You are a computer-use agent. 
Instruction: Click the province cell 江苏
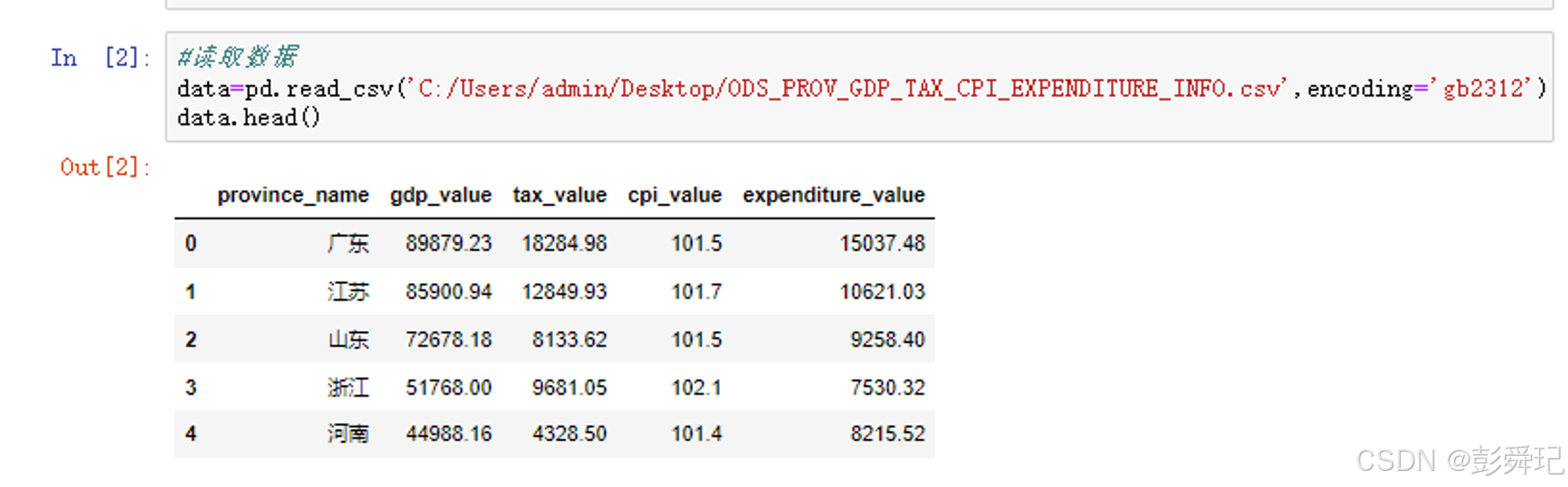click(x=348, y=292)
